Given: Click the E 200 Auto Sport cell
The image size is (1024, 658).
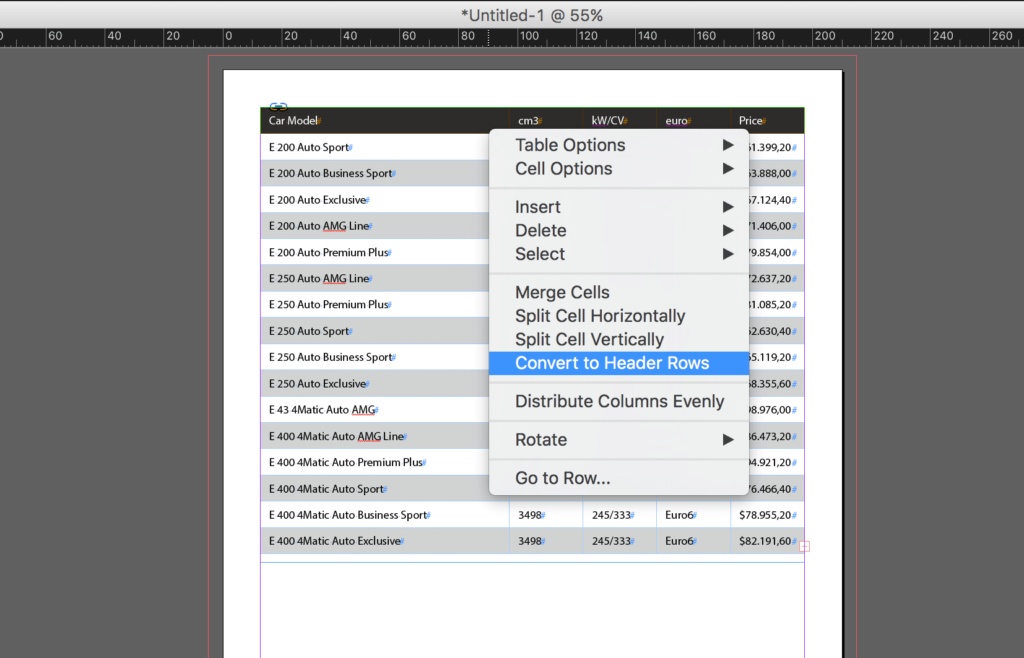Looking at the screenshot, I should coord(375,148).
